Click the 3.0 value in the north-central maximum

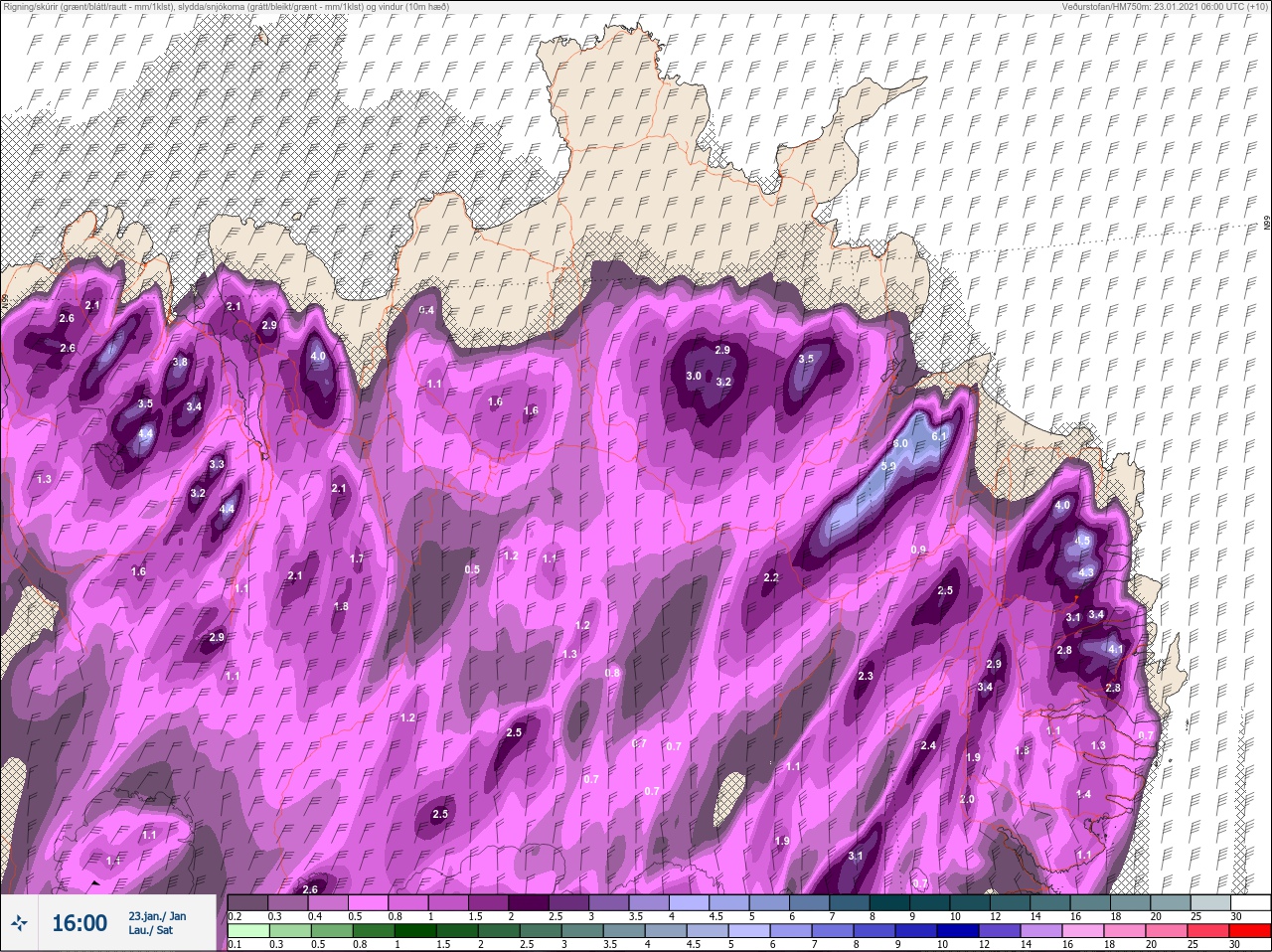tap(694, 377)
